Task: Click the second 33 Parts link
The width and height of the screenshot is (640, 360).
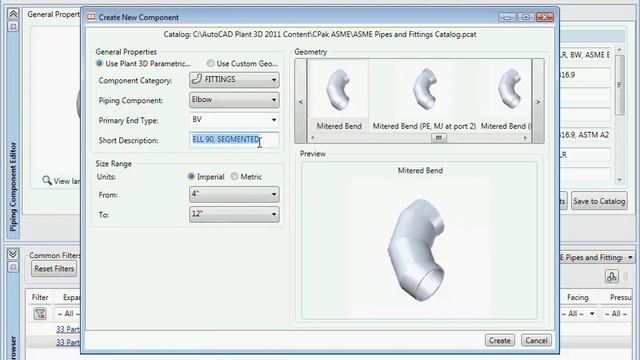Action: (x=68, y=342)
